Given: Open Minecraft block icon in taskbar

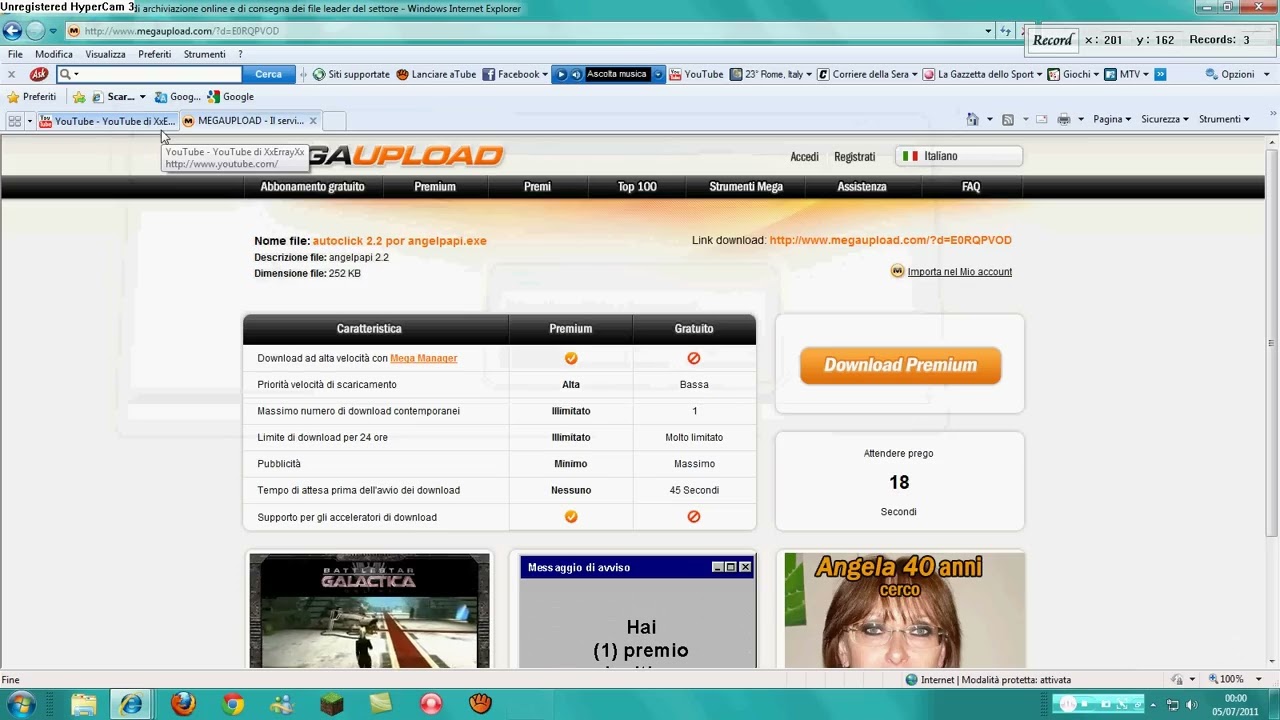Looking at the screenshot, I should [332, 704].
